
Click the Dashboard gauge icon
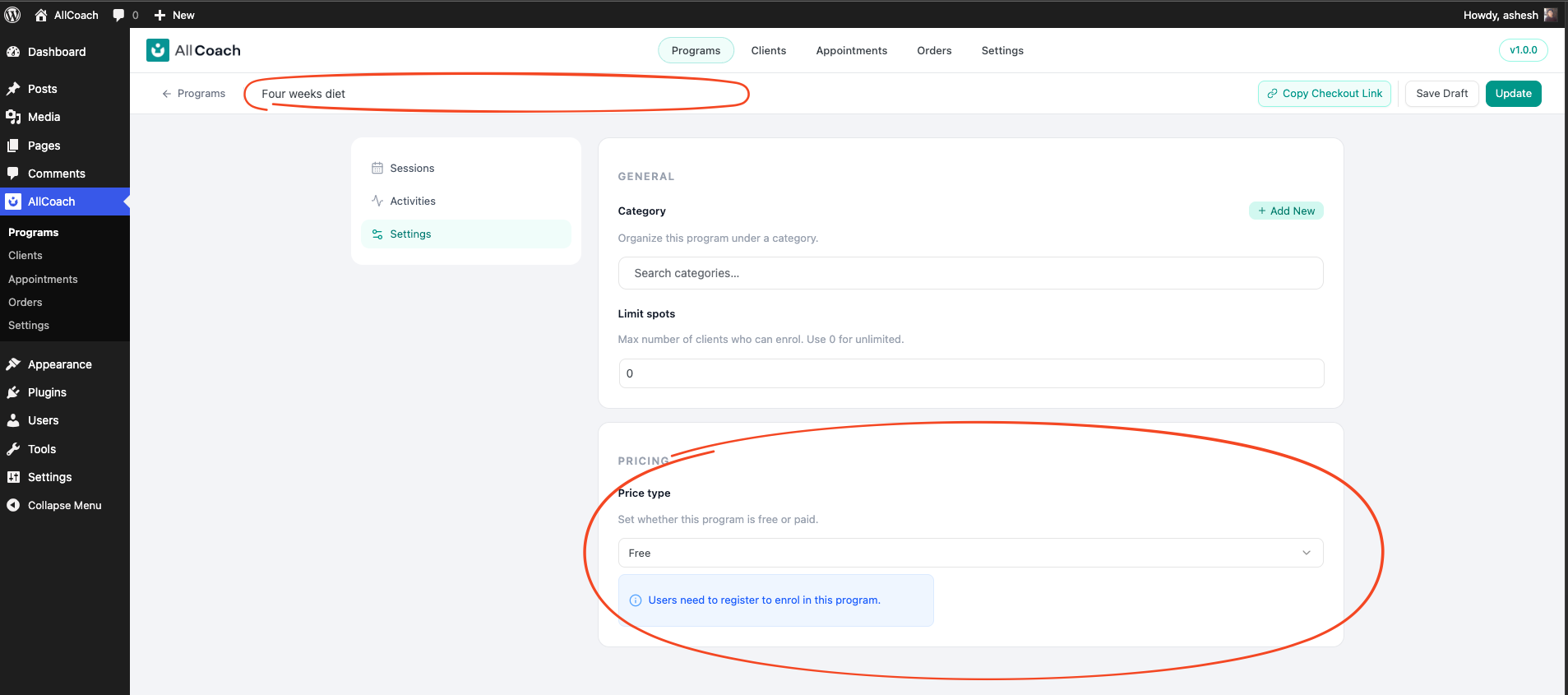(x=13, y=52)
